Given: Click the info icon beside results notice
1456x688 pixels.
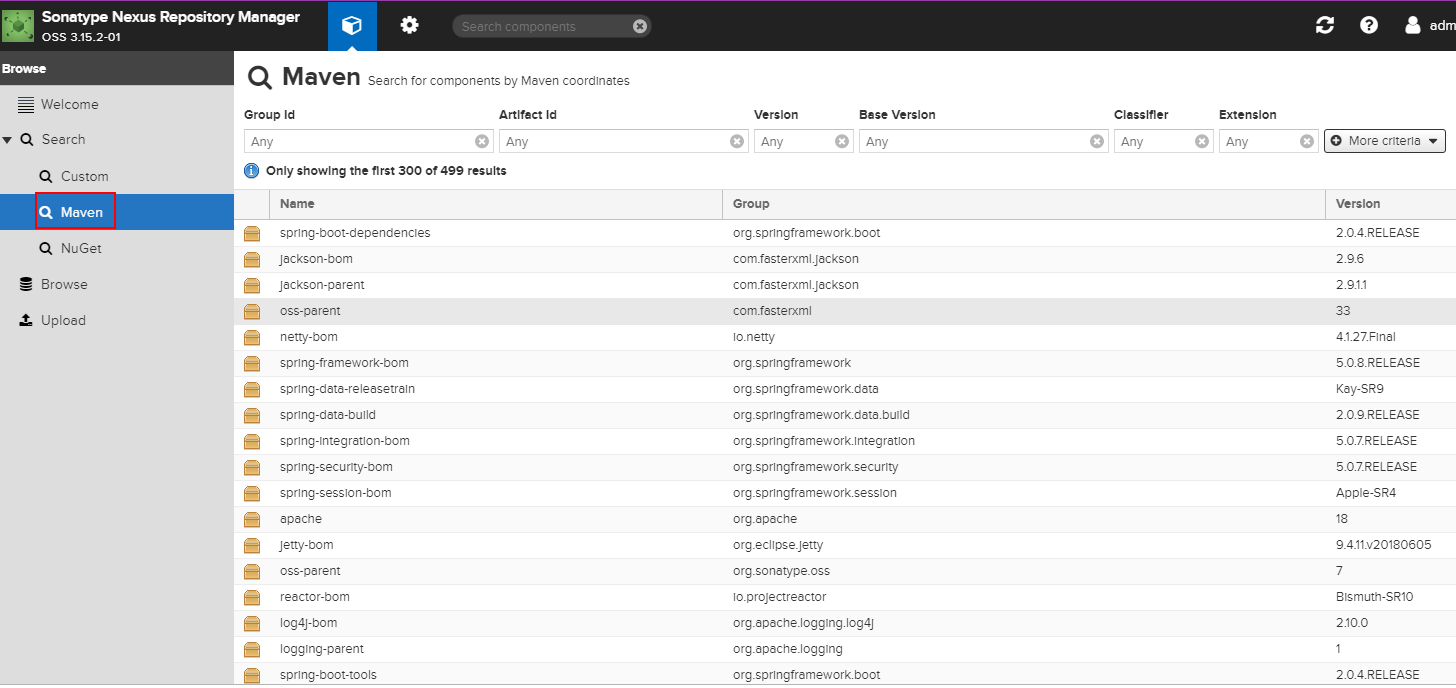Looking at the screenshot, I should 252,171.
